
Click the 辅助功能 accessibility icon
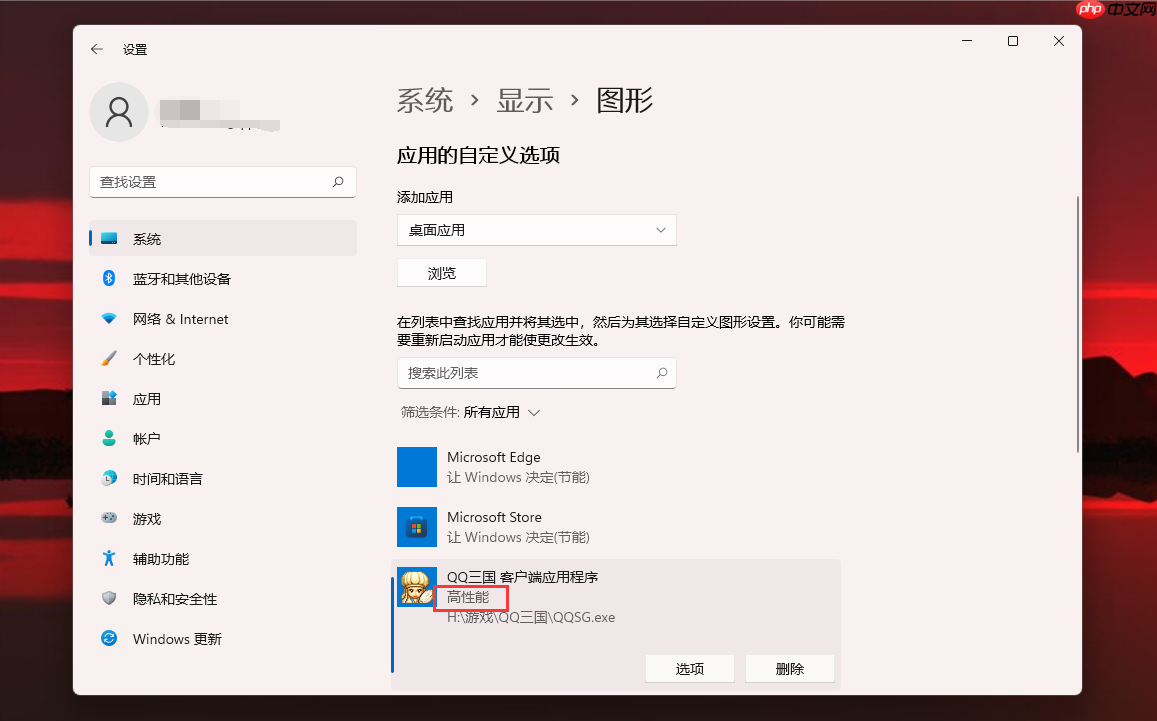(110, 558)
